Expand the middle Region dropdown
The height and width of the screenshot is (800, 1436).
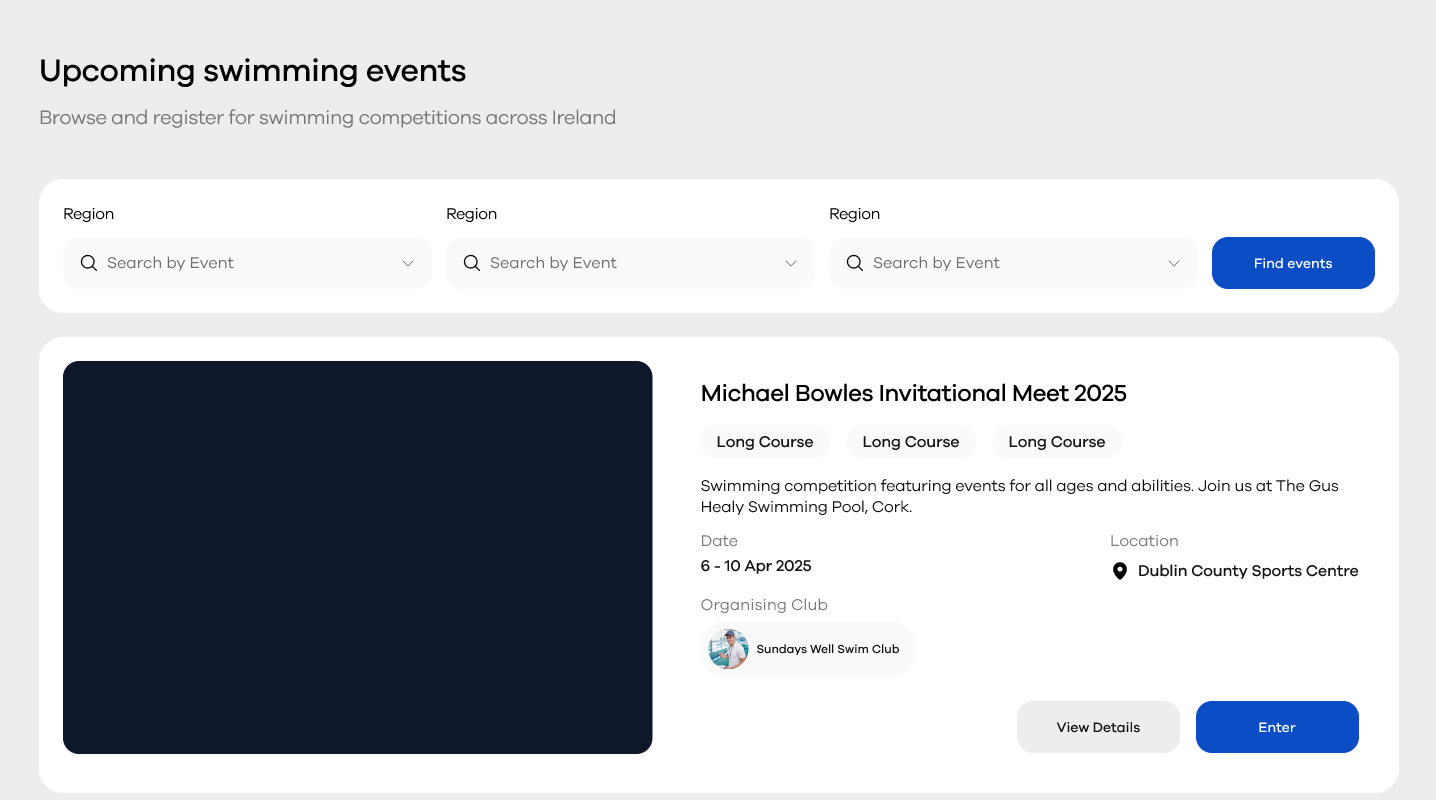(791, 263)
